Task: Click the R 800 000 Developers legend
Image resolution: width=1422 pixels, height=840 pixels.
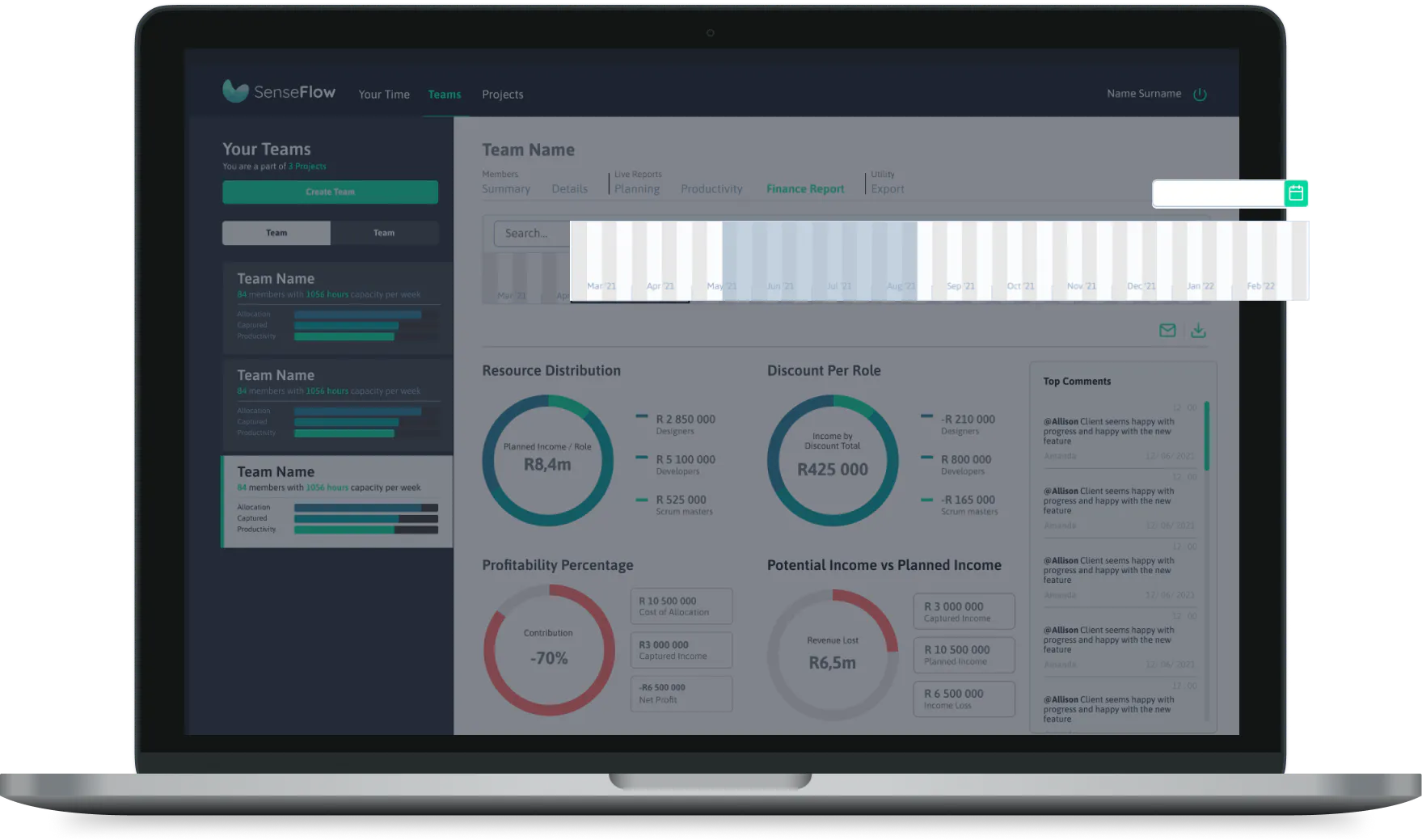Action: (x=956, y=465)
